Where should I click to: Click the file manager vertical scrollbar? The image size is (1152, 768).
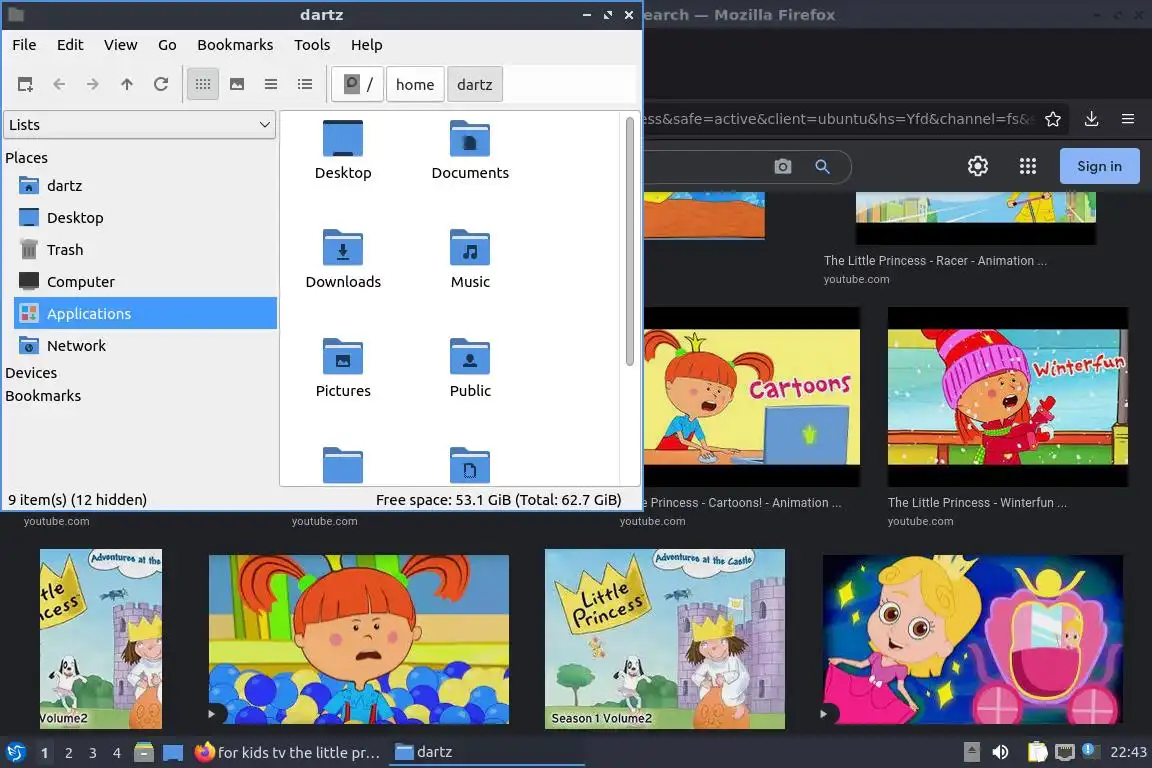630,241
